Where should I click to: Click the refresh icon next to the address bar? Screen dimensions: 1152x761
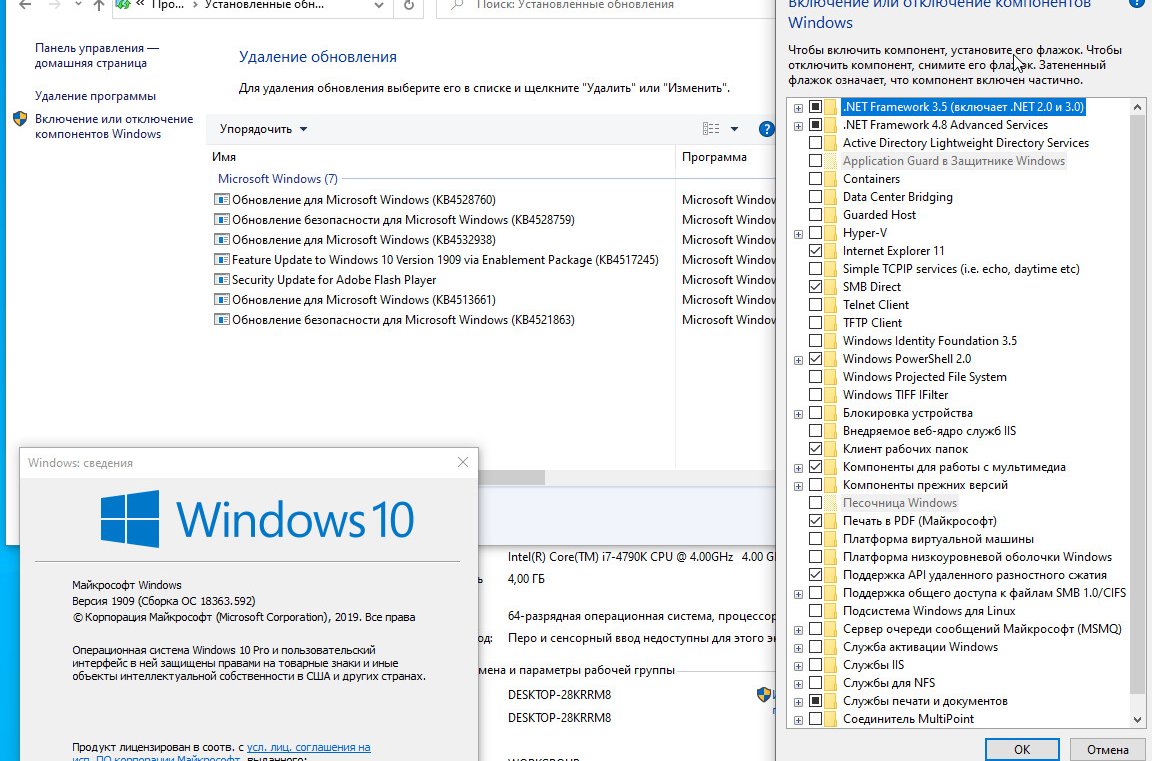409,5
